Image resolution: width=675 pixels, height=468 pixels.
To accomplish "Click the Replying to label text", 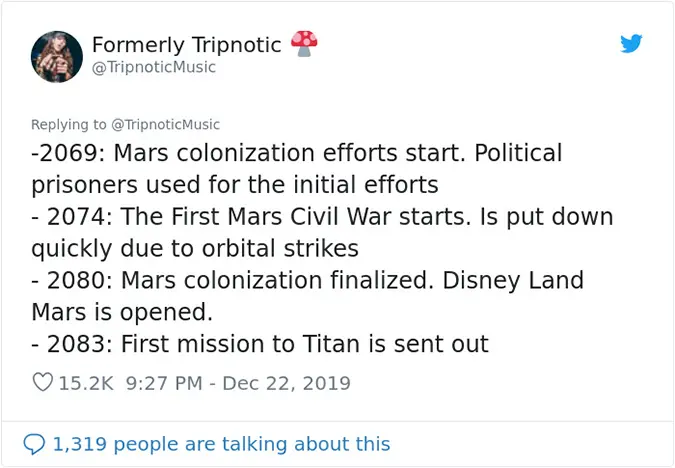I will [x=68, y=125].
